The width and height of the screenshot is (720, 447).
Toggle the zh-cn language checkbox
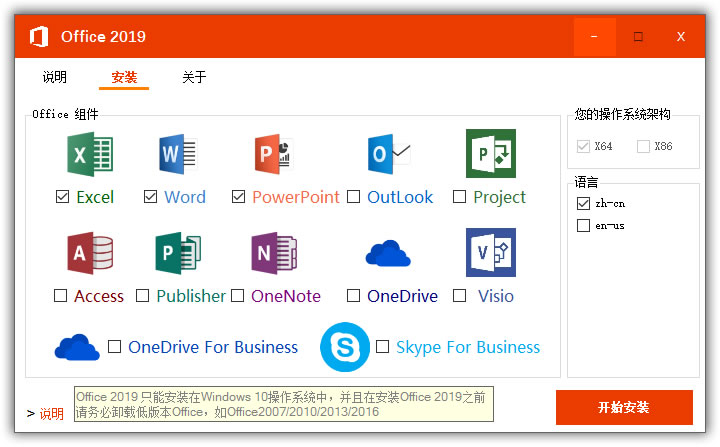click(x=583, y=203)
